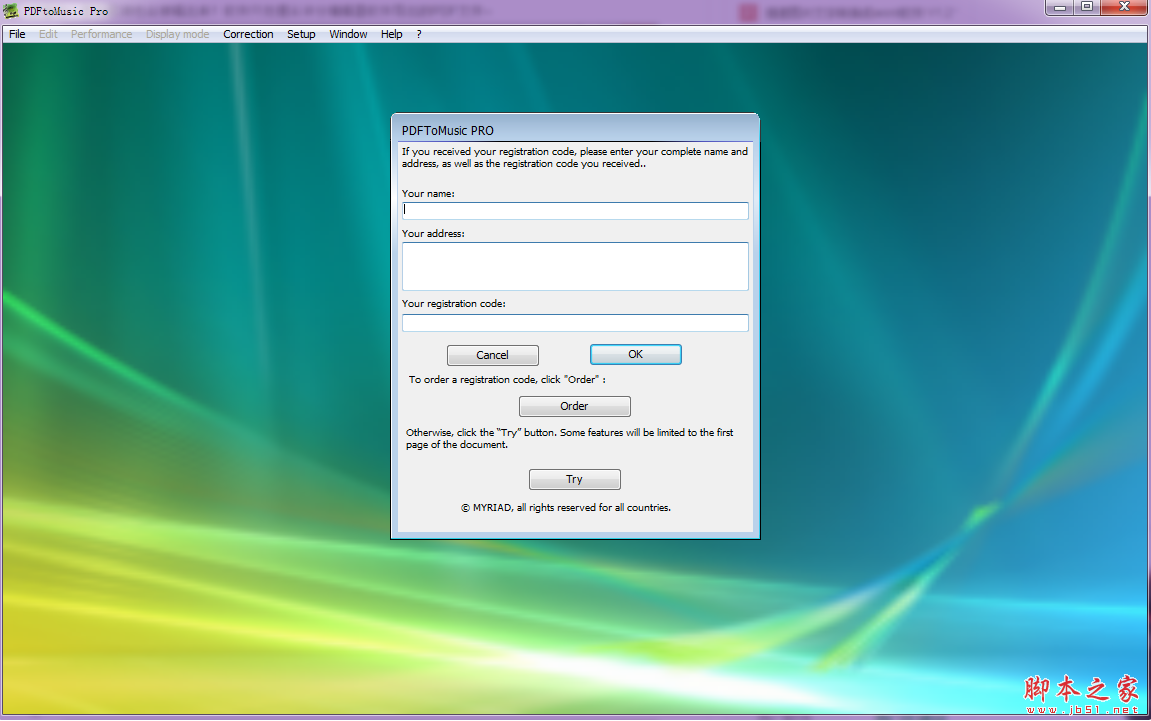
Task: Open the disabled Performance menu
Action: [101, 35]
